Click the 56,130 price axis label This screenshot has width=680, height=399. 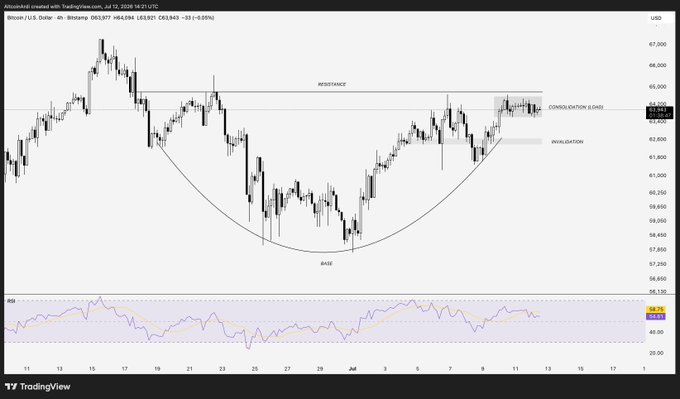(x=658, y=292)
